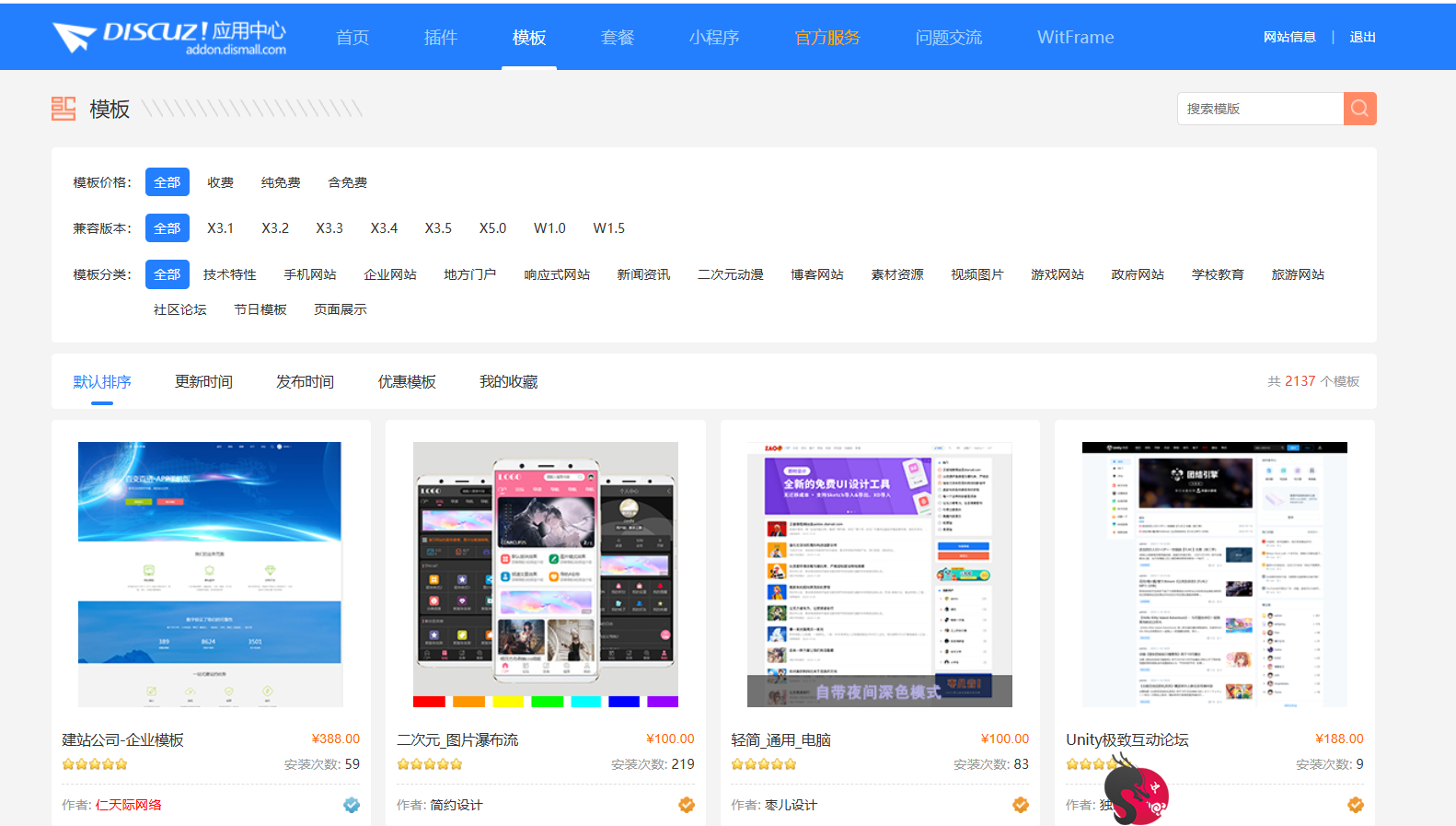The image size is (1456, 826).
Task: Open the 我的收藏 tab
Action: pyautogui.click(x=508, y=381)
